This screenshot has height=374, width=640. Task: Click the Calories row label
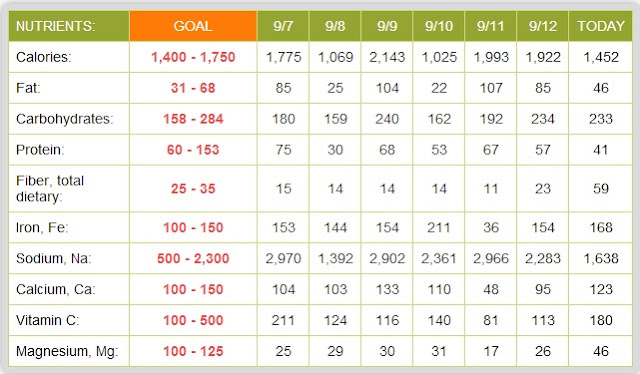coord(44,57)
